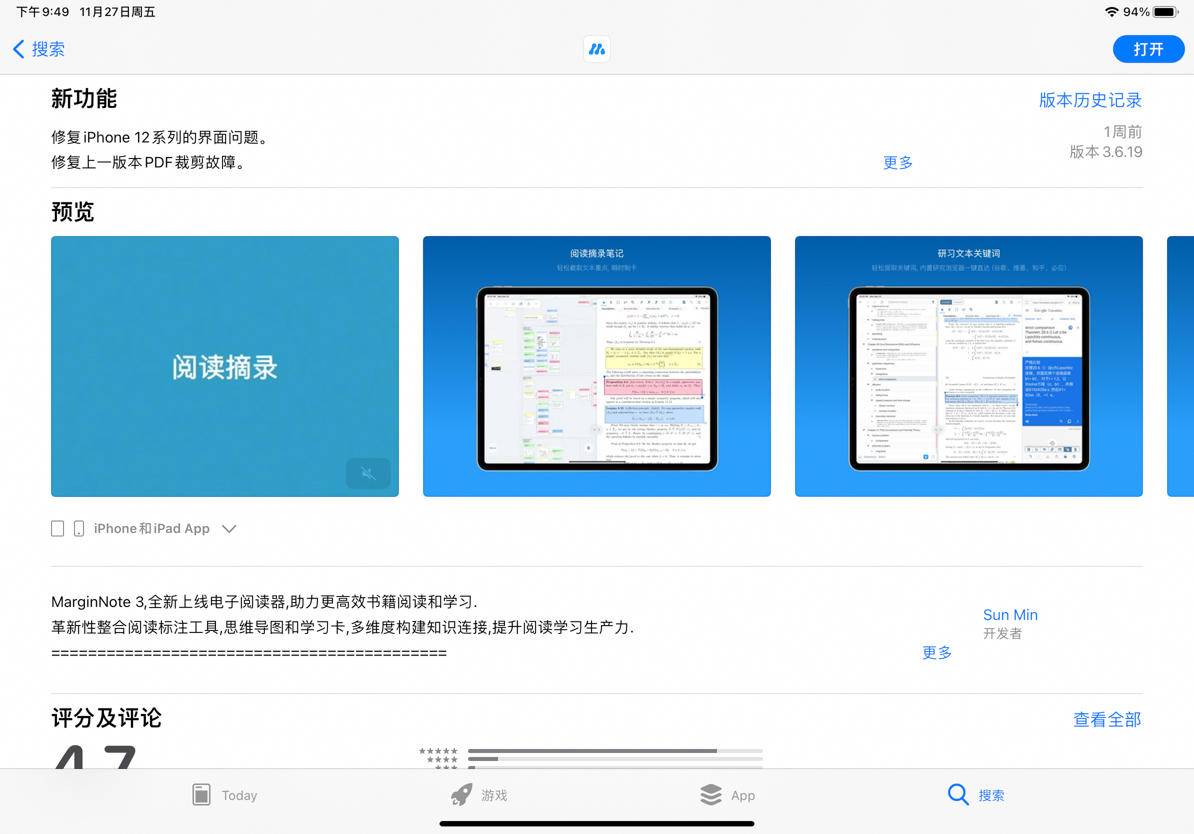The width and height of the screenshot is (1194, 834).
Task: Expand iPhone和iPad App device dropdown chevron
Action: [x=229, y=529]
